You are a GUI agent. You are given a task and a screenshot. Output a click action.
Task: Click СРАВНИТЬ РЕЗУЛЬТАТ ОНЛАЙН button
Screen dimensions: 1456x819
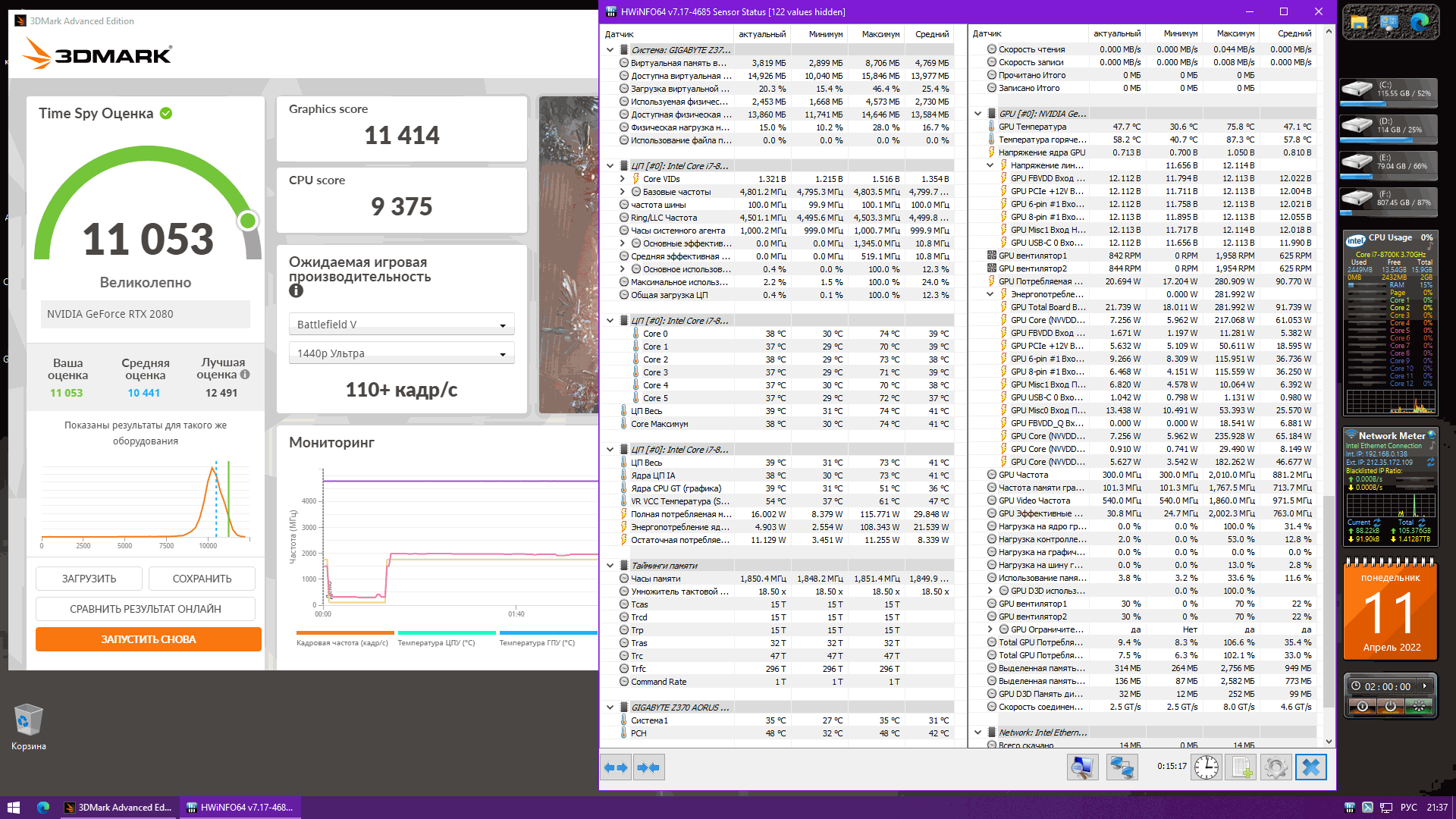(x=146, y=609)
